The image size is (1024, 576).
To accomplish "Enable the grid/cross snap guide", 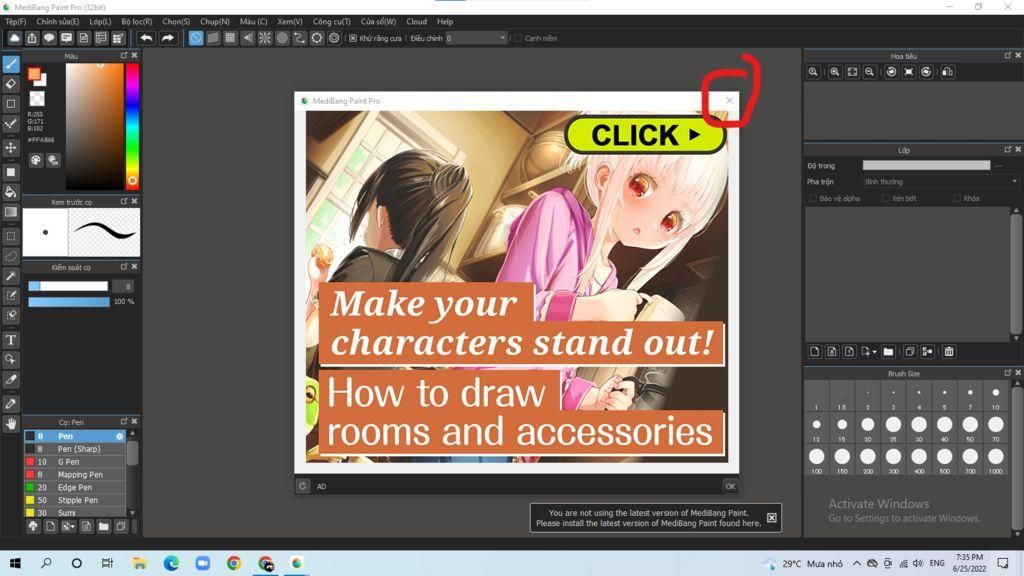I will (230, 38).
